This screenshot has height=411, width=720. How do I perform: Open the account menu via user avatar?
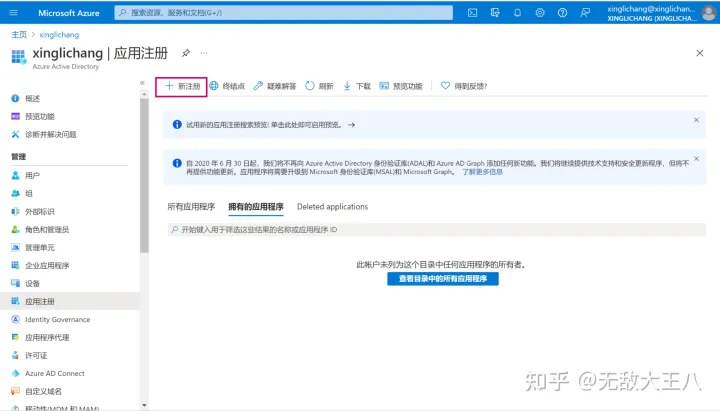[x=708, y=13]
